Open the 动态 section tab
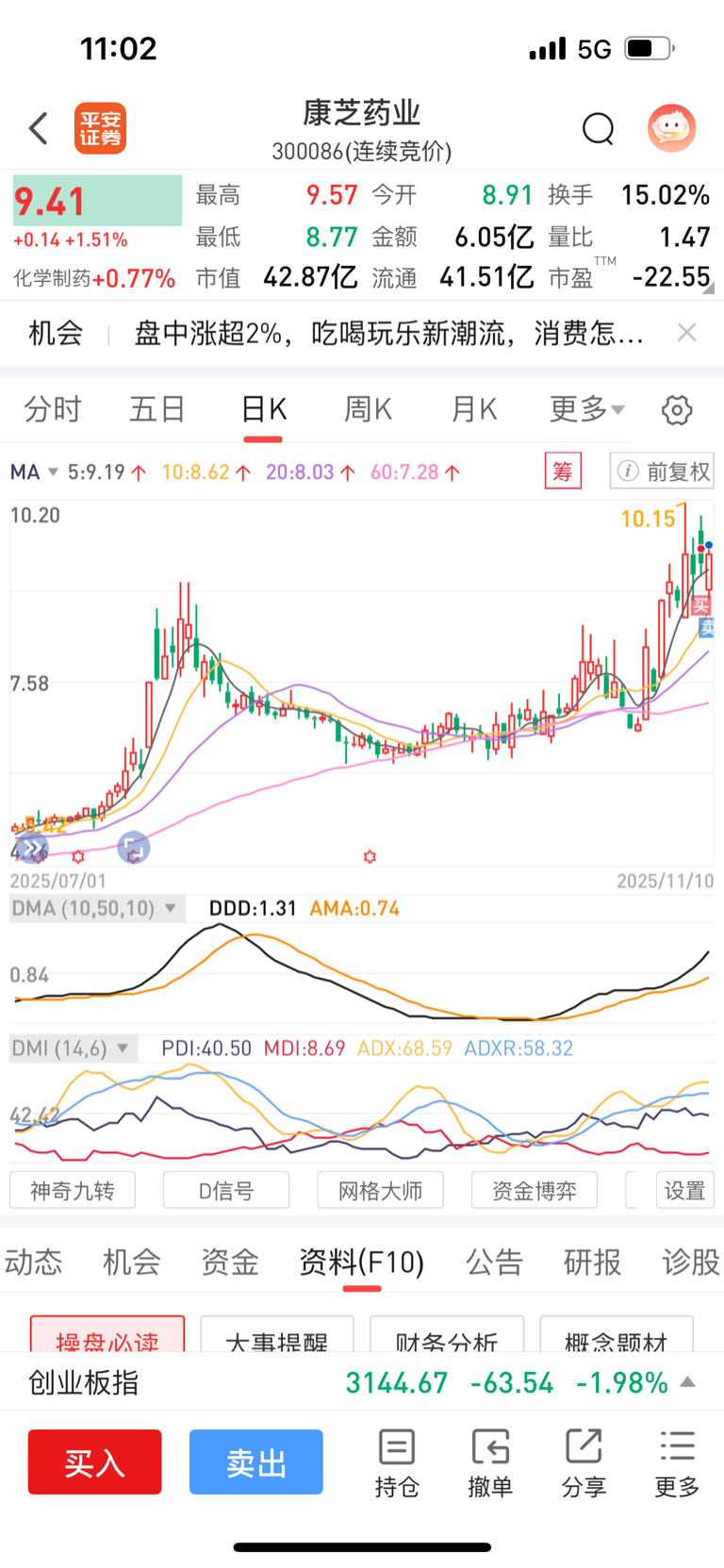 [34, 1262]
